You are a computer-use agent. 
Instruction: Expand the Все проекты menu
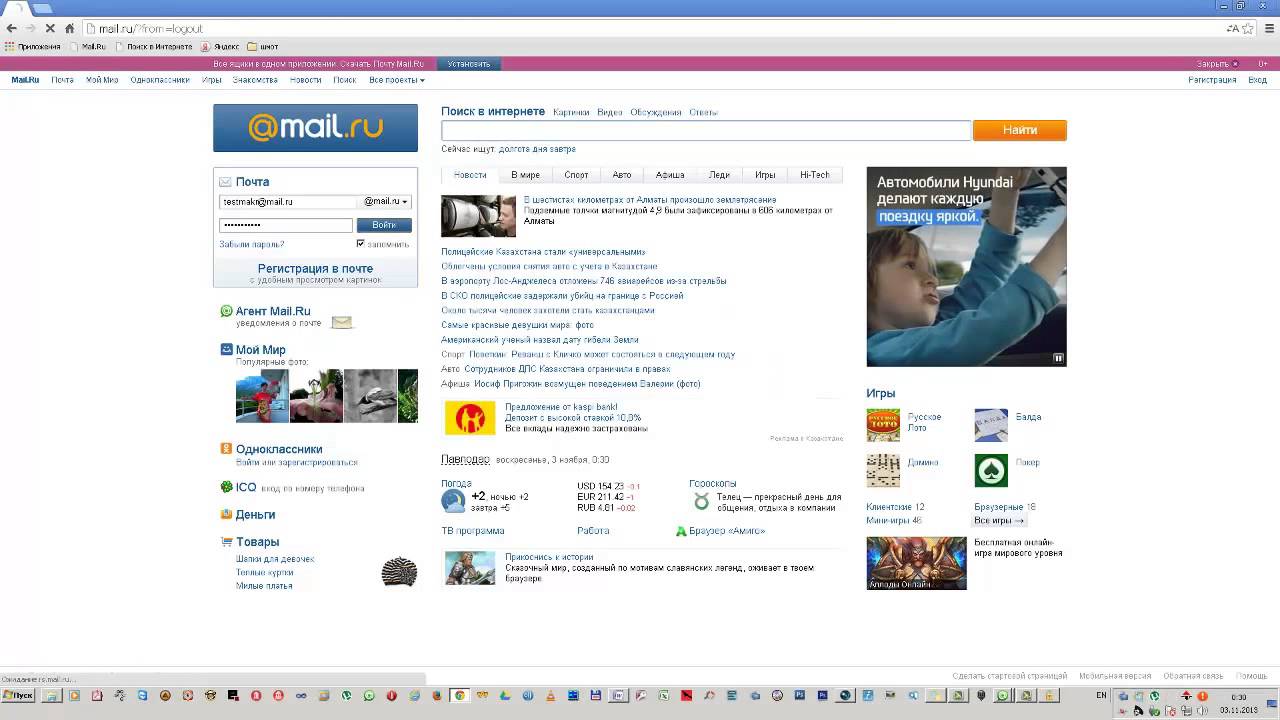click(x=396, y=80)
